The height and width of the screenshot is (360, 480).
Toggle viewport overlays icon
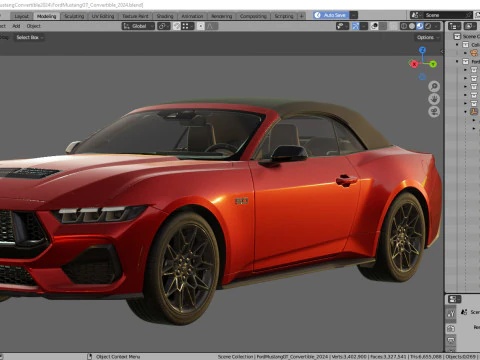point(374,26)
